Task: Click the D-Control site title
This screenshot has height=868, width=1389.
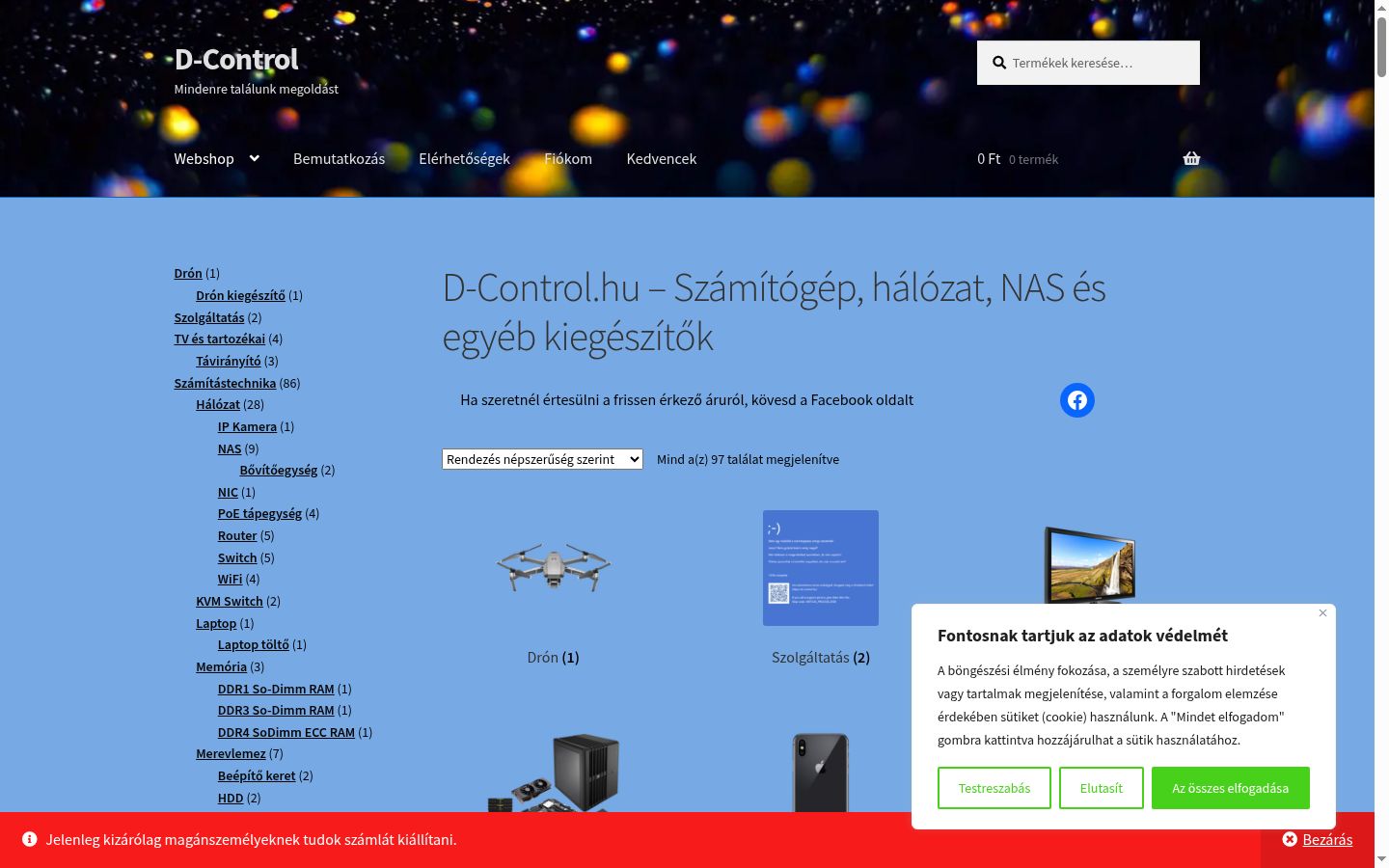Action: [236, 60]
